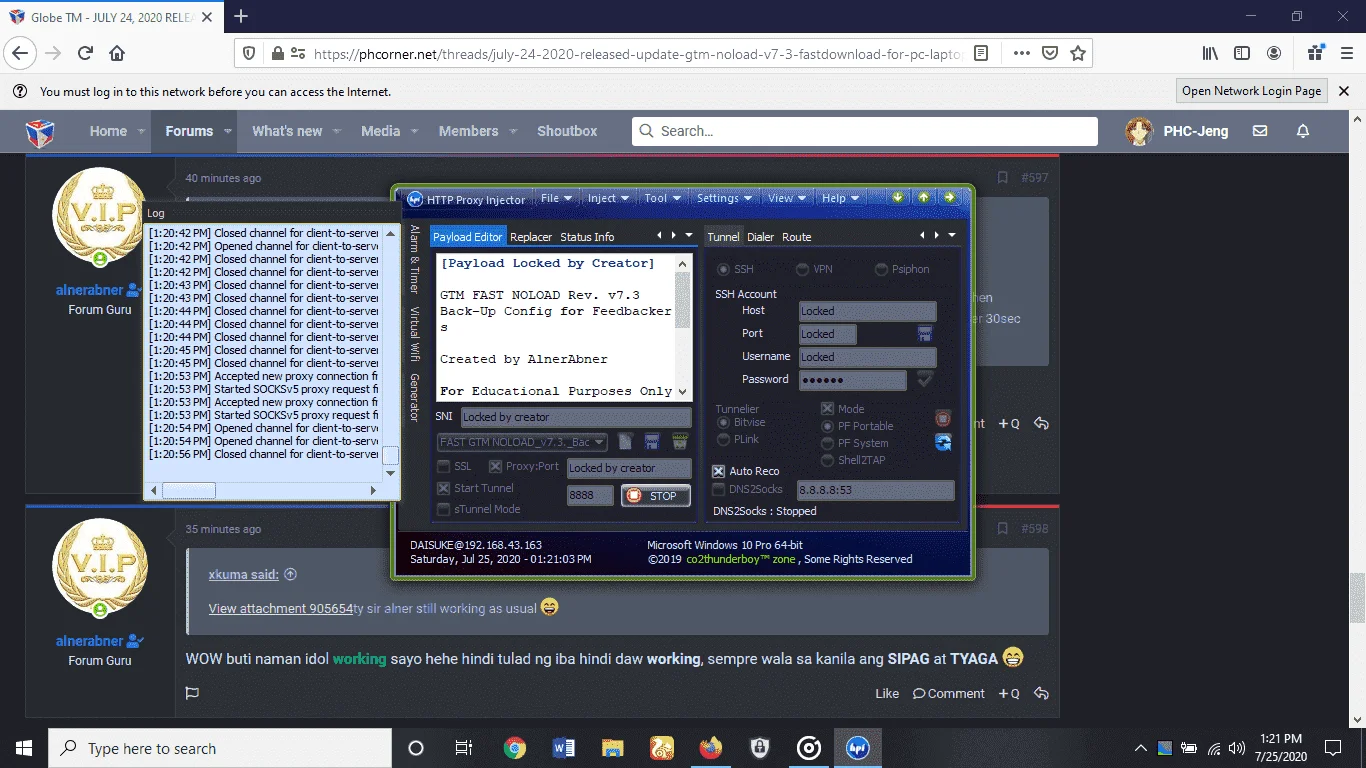Image resolution: width=1366 pixels, height=768 pixels.
Task: Click the forum Search input field
Action: point(865,131)
